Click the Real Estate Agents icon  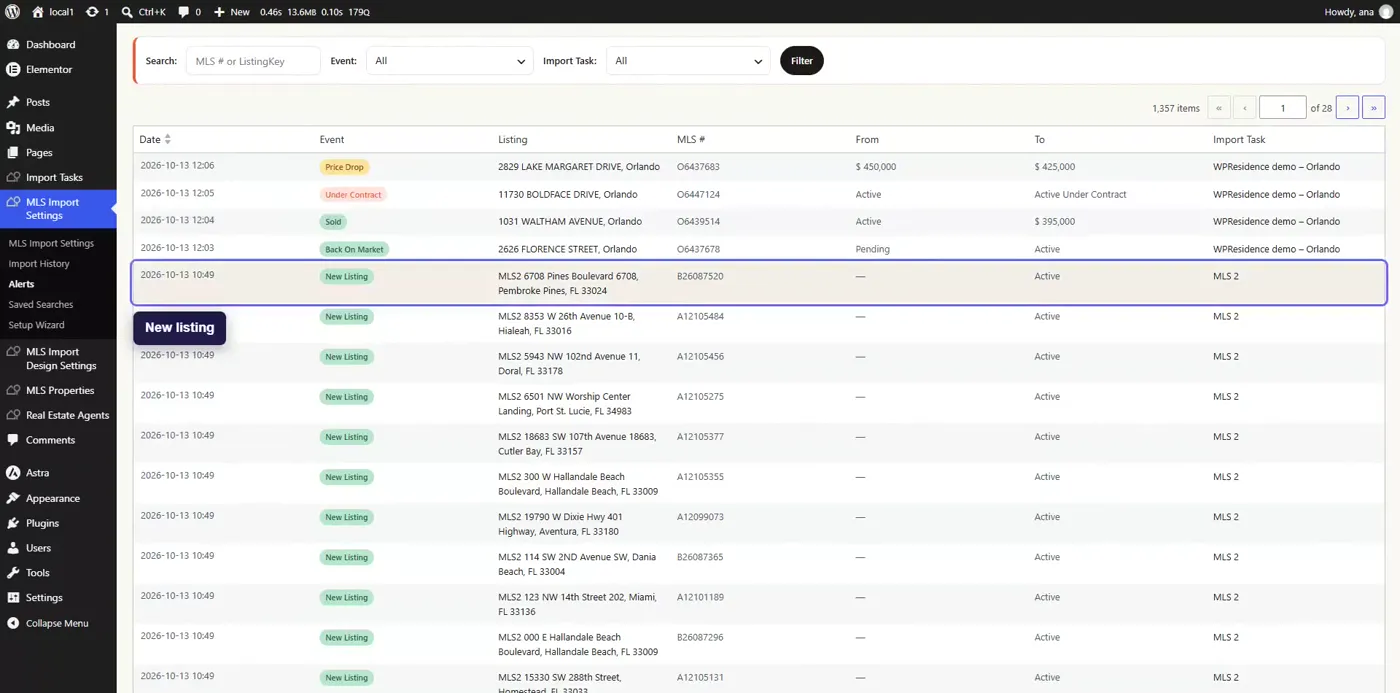(x=13, y=415)
